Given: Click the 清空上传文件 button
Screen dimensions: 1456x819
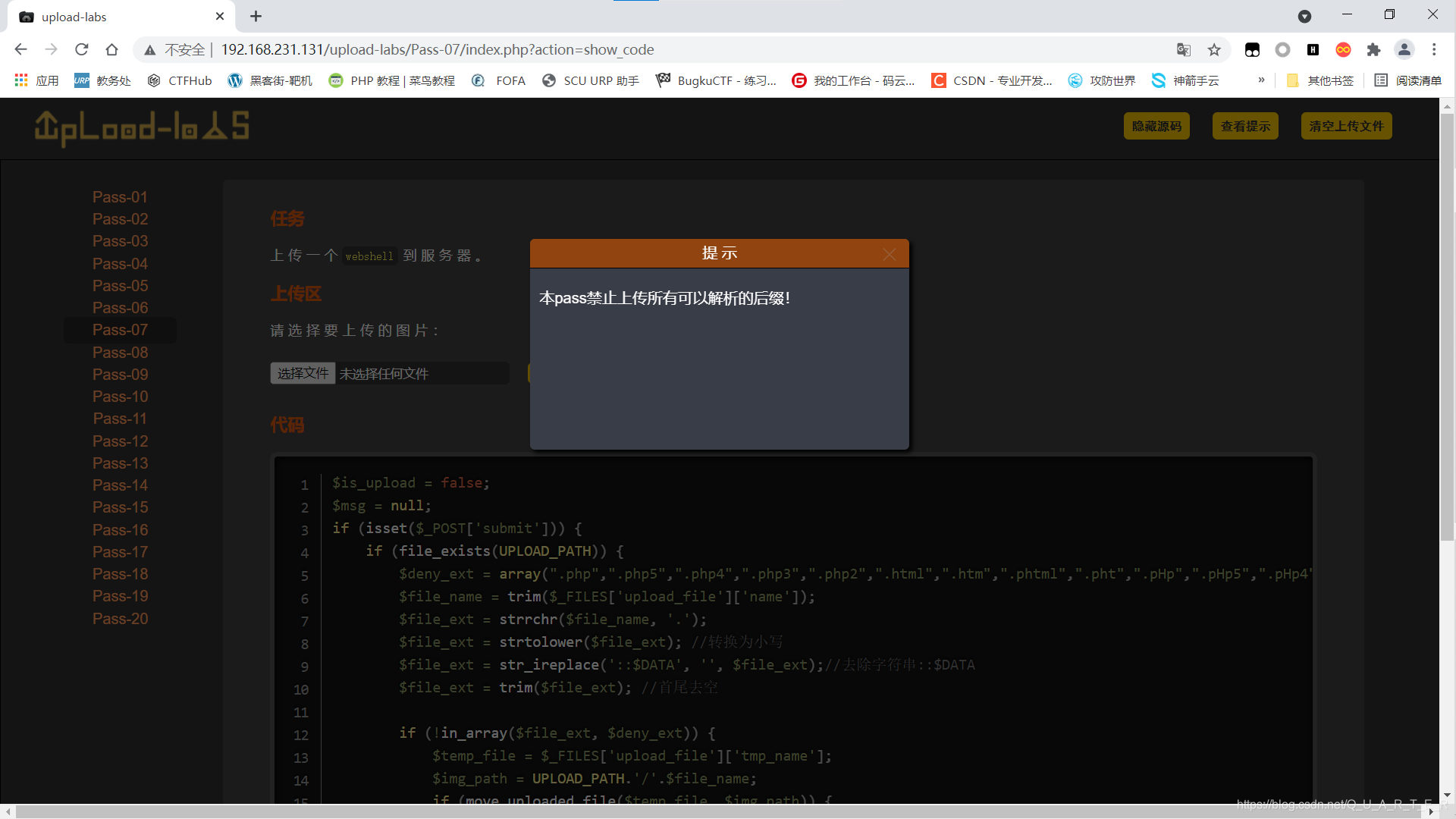Looking at the screenshot, I should tap(1346, 126).
